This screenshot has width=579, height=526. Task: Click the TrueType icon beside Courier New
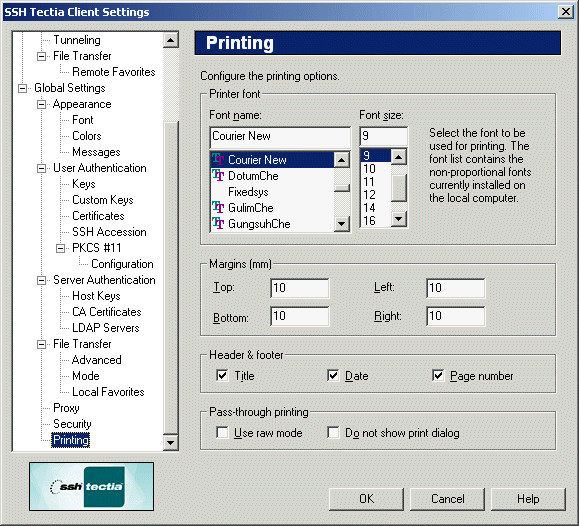pos(218,160)
